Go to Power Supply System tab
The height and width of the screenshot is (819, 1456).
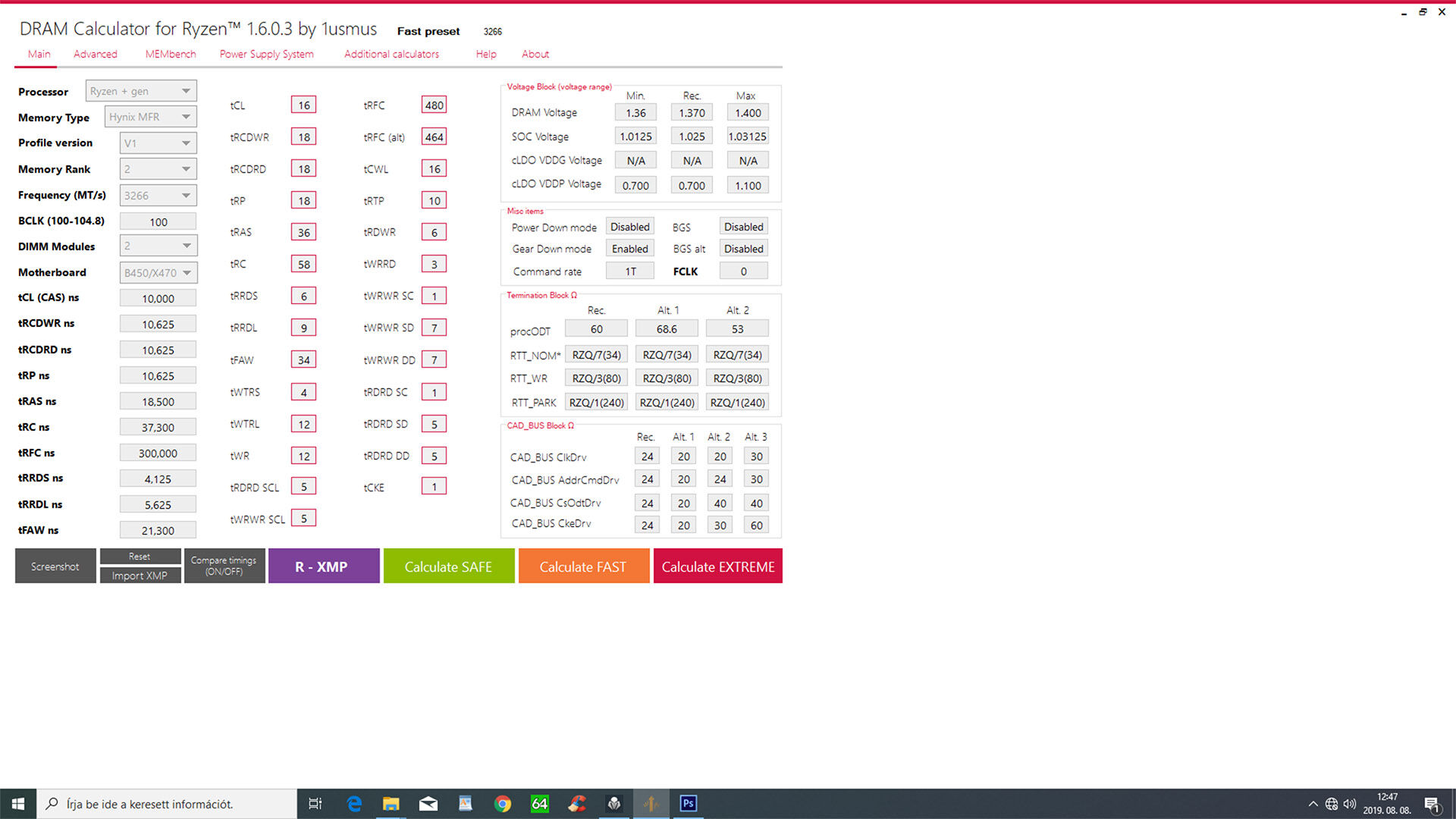click(x=266, y=54)
